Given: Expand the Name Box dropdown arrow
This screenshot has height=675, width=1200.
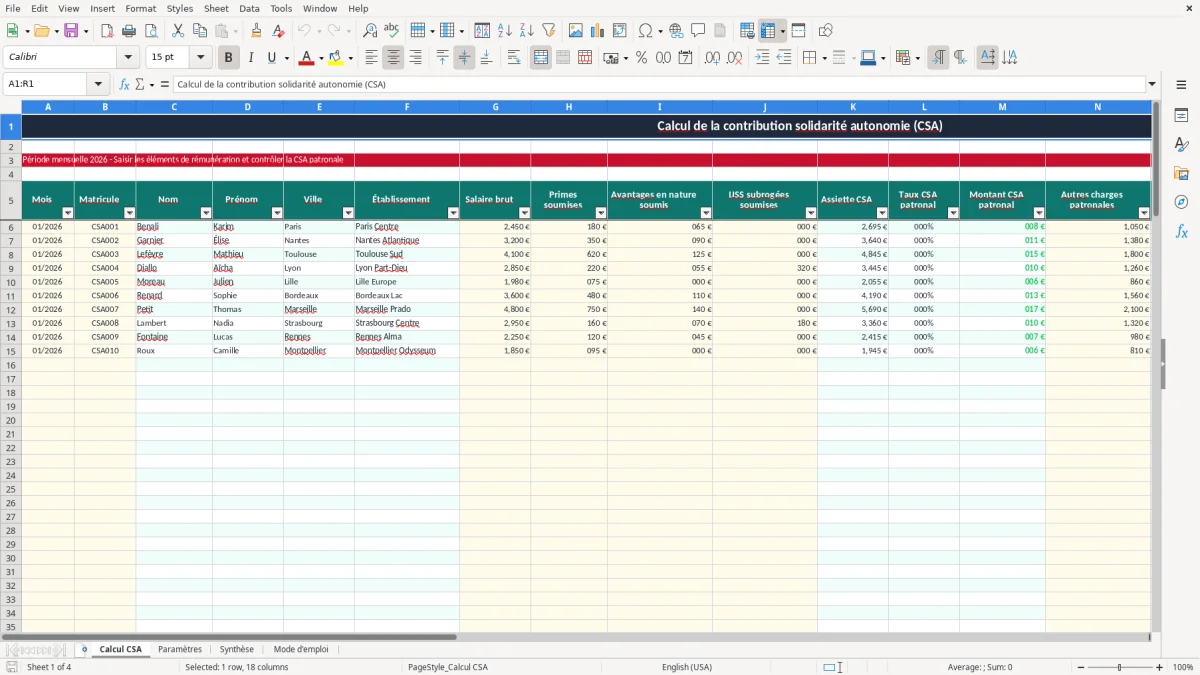Looking at the screenshot, I should pyautogui.click(x=98, y=84).
